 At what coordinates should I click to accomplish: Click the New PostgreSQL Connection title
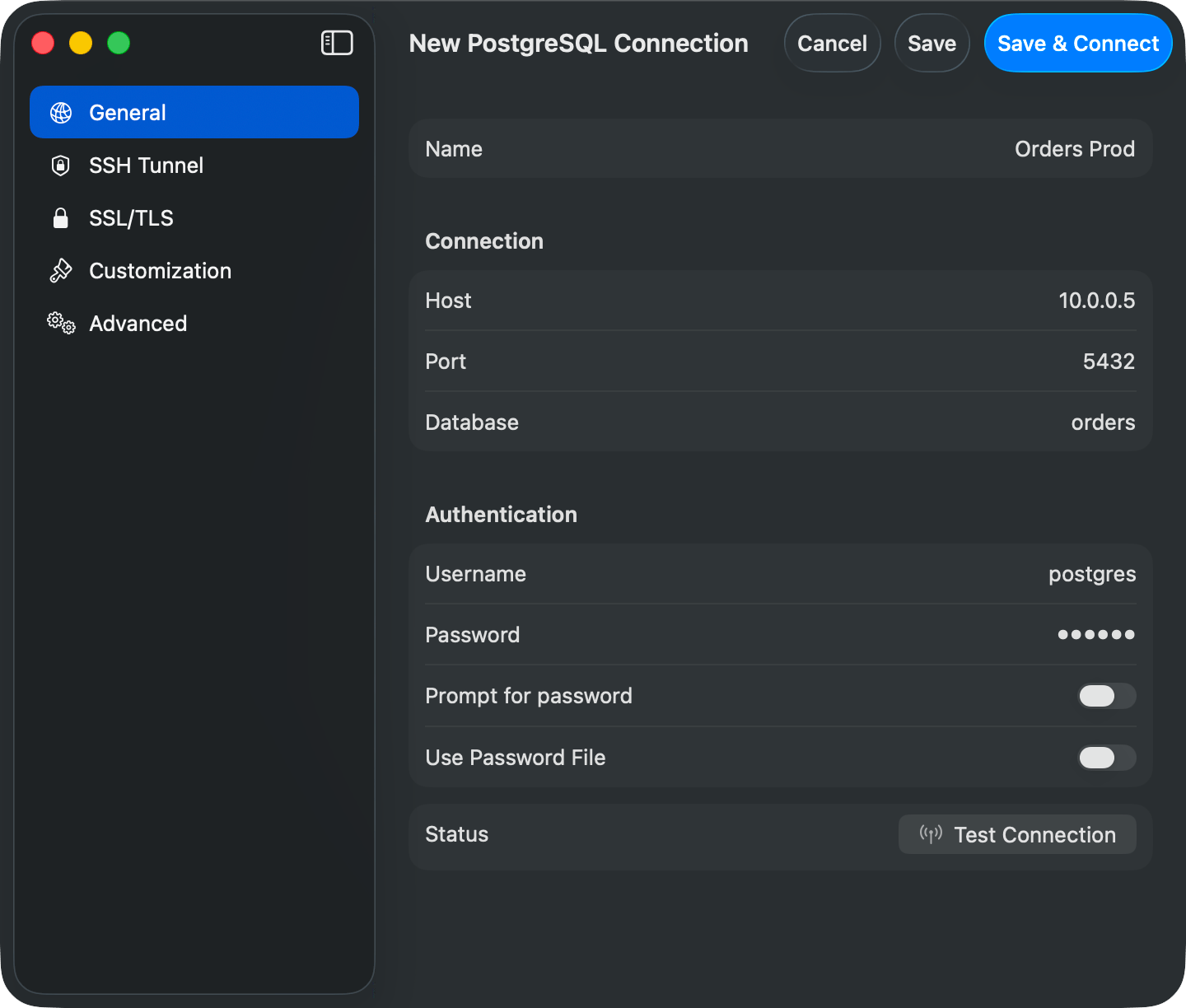[578, 43]
